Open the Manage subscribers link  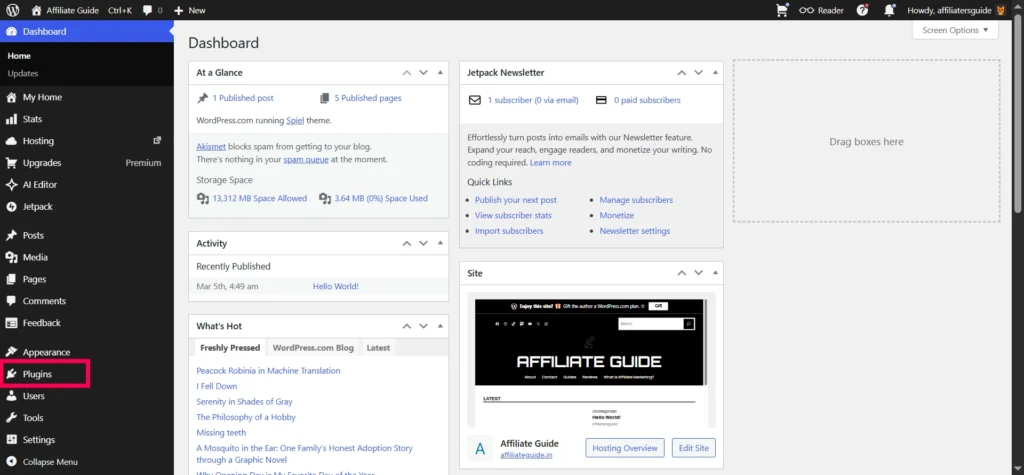point(636,200)
